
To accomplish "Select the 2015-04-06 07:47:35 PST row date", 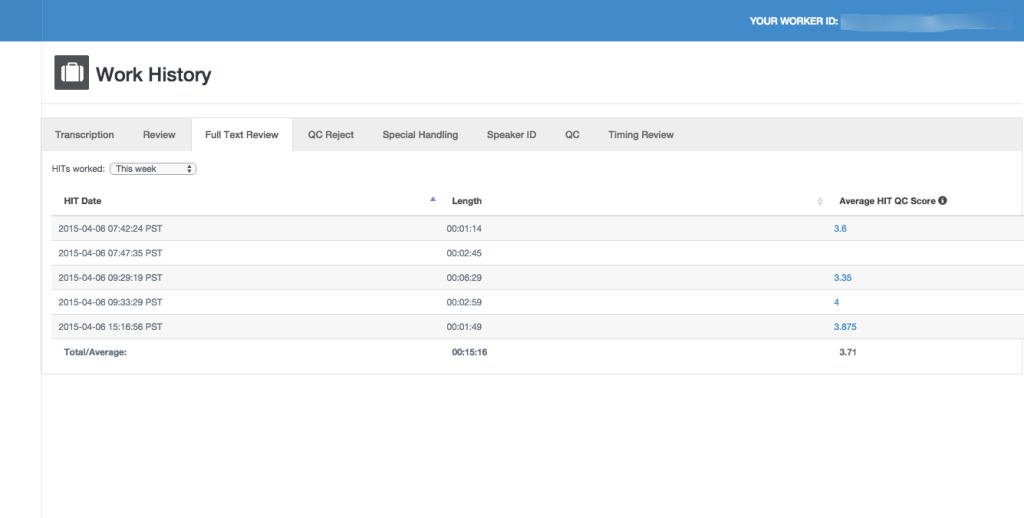I will click(110, 253).
